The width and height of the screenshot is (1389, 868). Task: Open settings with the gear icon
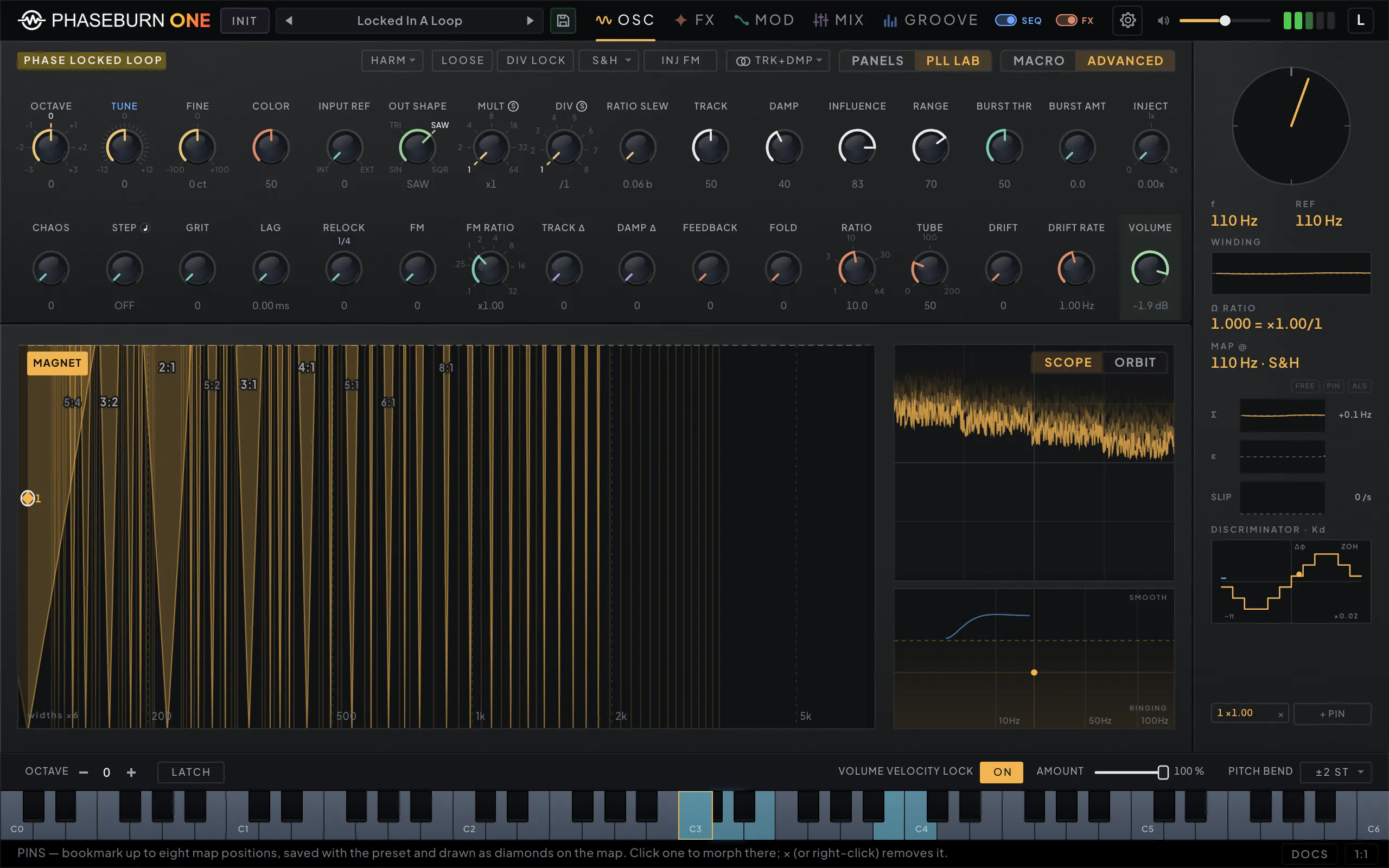[1127, 21]
